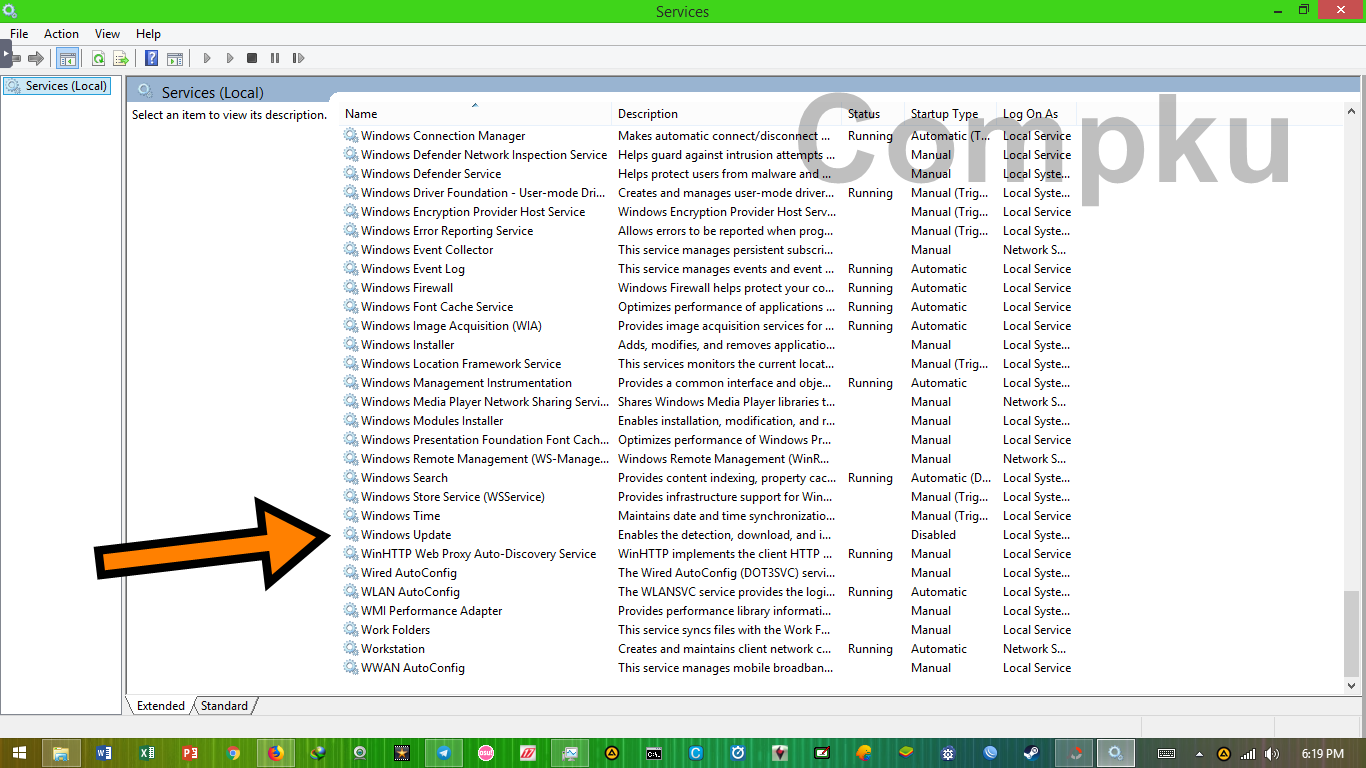Select the Windows Modules Installer service name
Image resolution: width=1366 pixels, height=768 pixels.
[432, 421]
